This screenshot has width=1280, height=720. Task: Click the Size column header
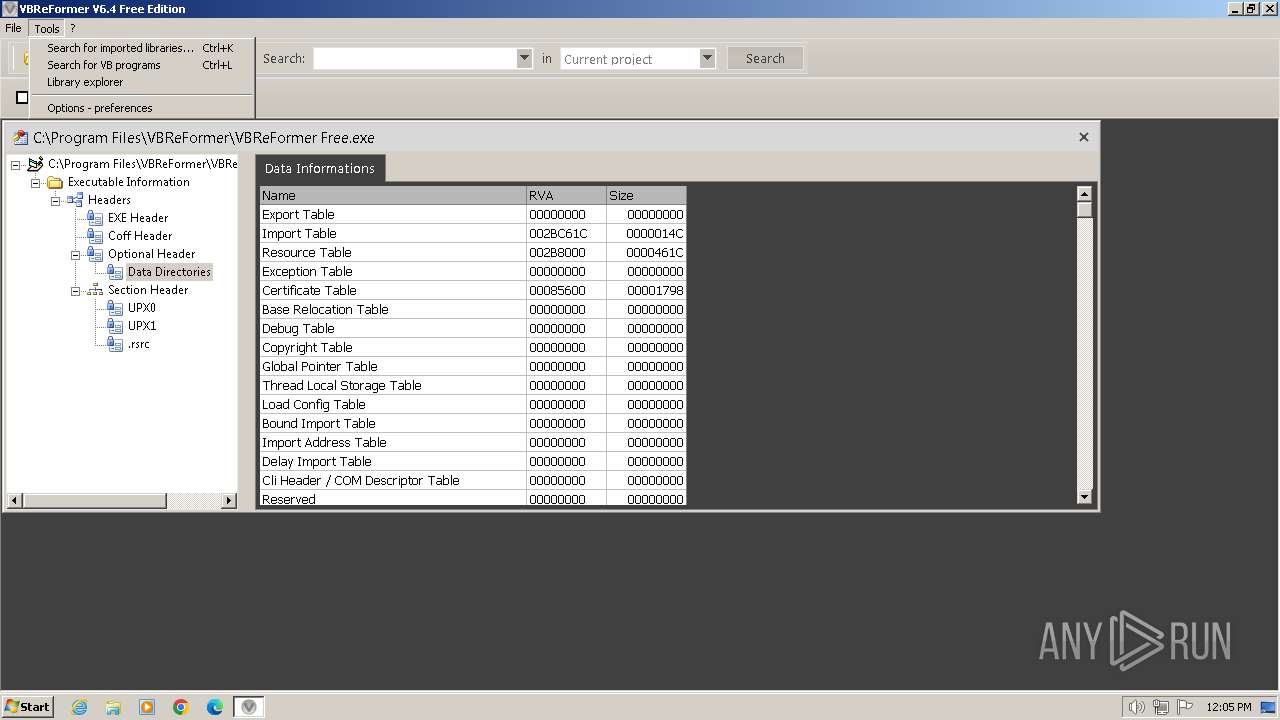pos(646,195)
